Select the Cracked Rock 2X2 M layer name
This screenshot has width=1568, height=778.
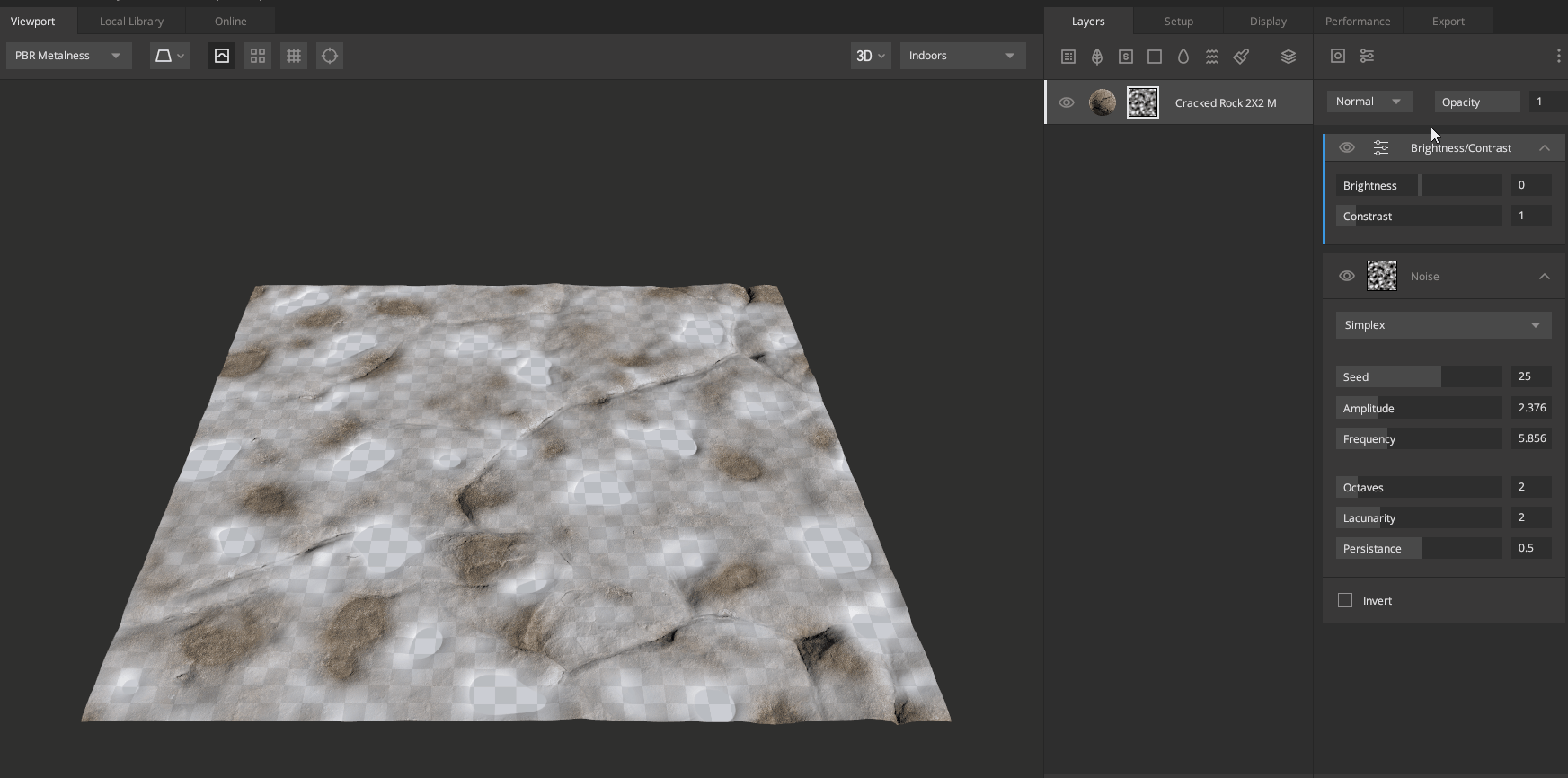[x=1226, y=103]
